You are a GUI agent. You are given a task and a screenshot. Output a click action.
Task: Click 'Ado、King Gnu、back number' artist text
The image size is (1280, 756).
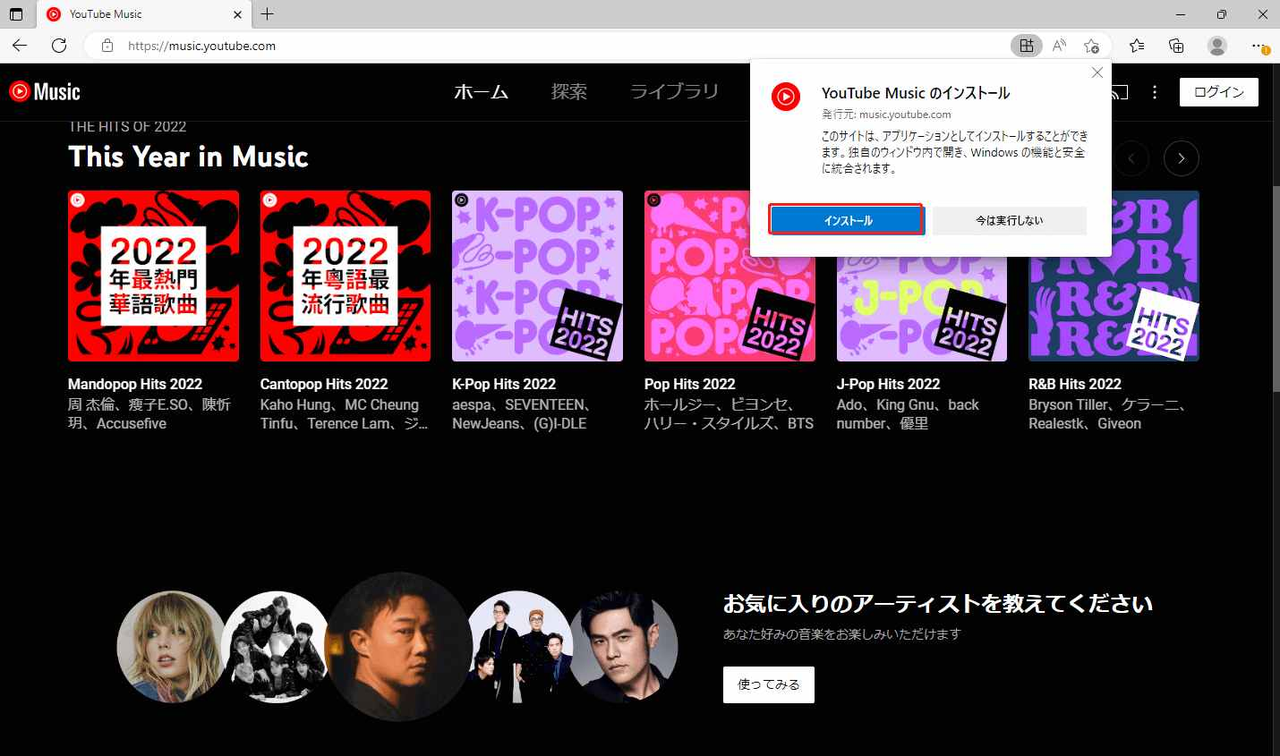point(907,414)
